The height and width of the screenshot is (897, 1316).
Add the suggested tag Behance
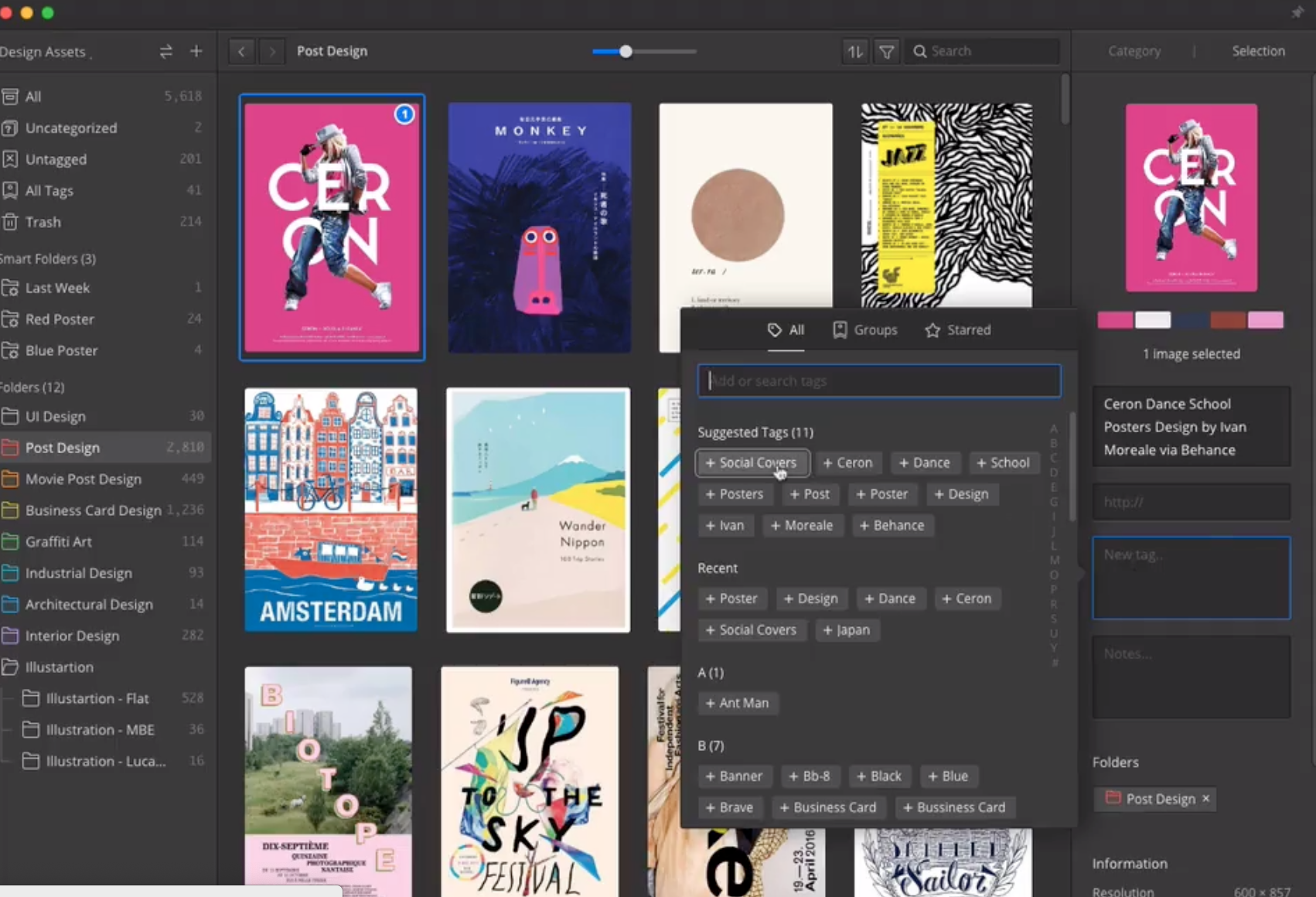(892, 525)
